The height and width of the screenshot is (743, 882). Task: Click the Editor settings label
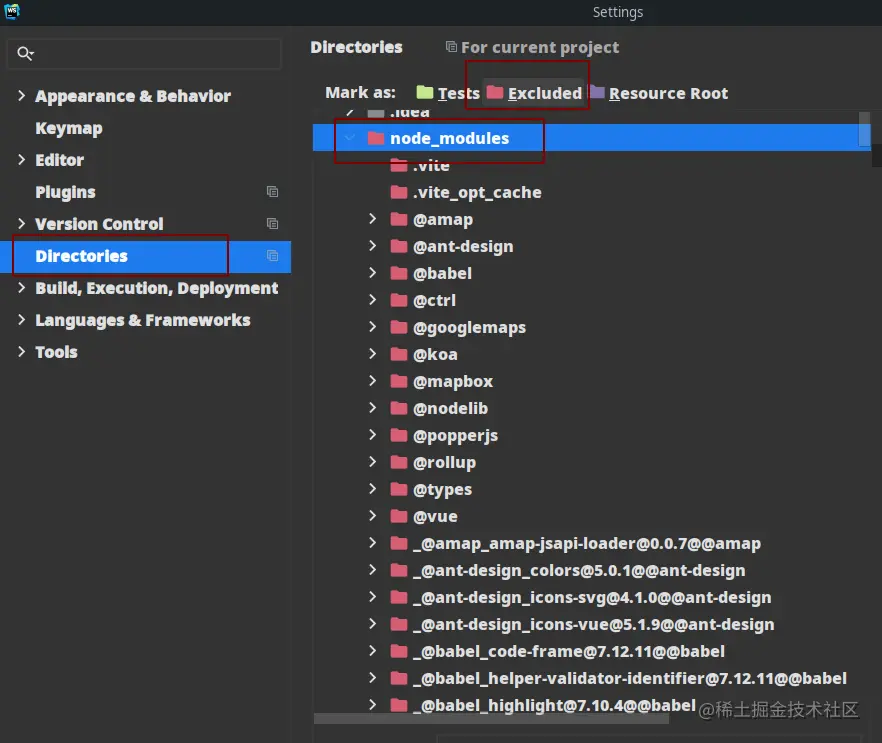pyautogui.click(x=59, y=160)
